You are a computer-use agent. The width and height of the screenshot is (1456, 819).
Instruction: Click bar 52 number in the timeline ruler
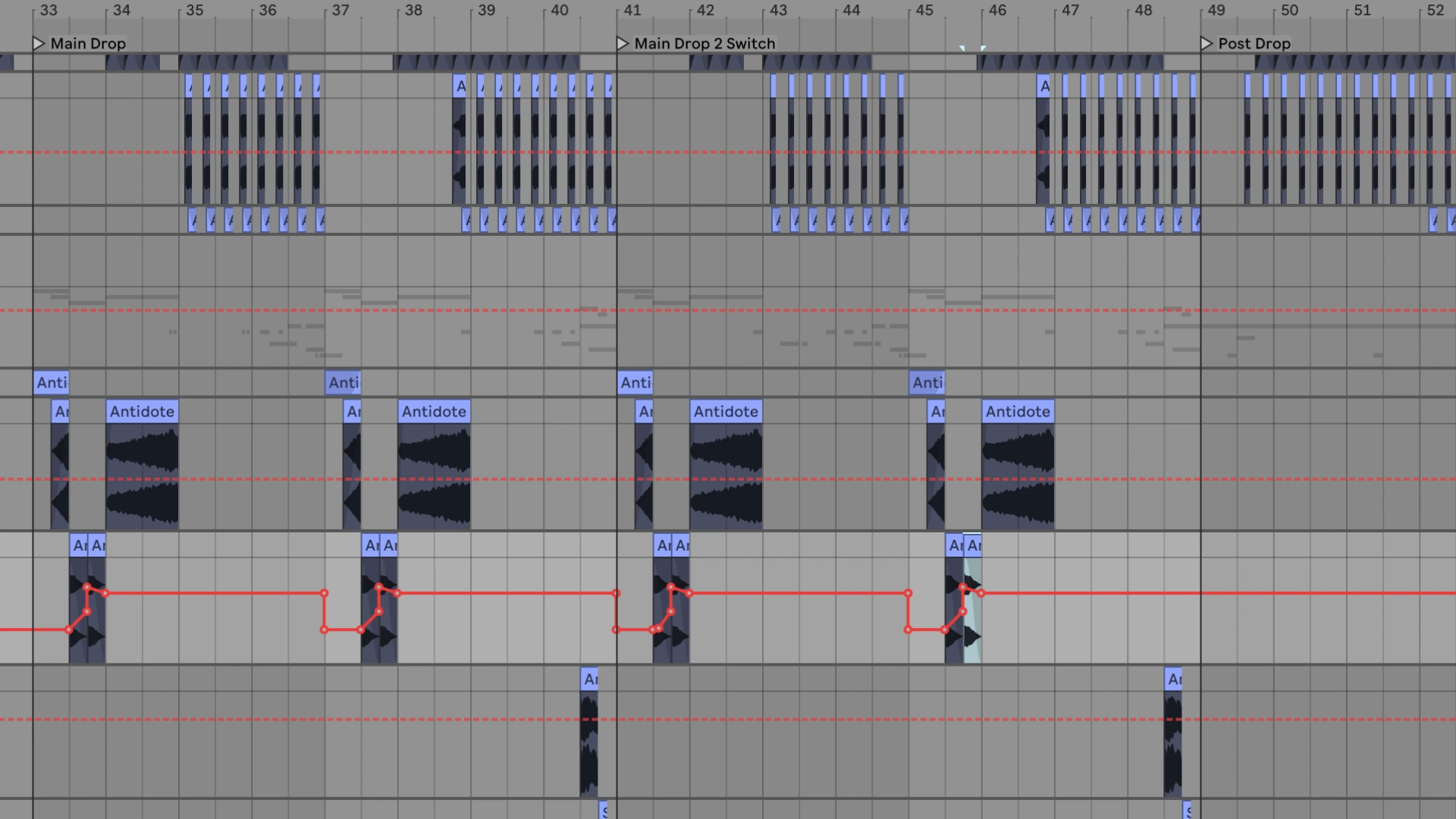coord(1436,11)
